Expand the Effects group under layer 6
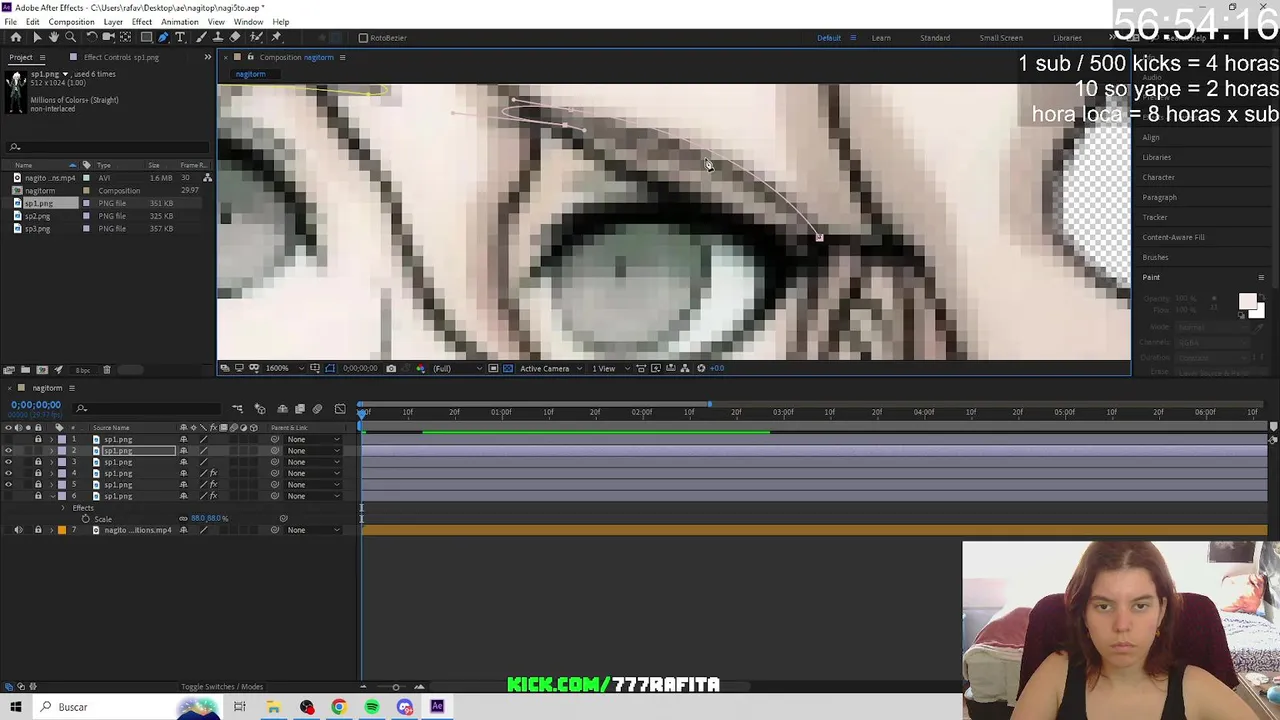Viewport: 1280px width, 720px height. pos(63,508)
